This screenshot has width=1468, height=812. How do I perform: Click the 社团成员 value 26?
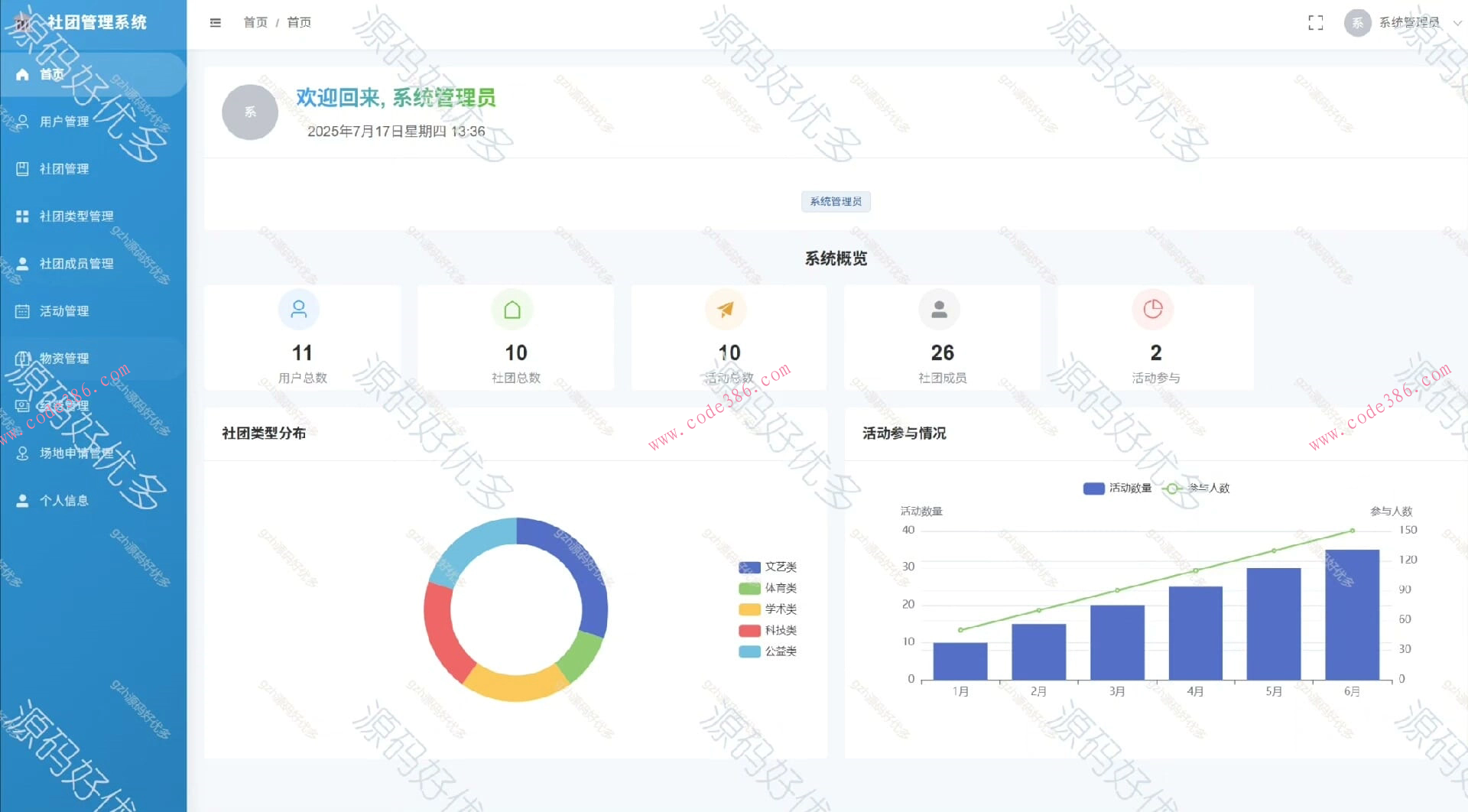pos(942,353)
